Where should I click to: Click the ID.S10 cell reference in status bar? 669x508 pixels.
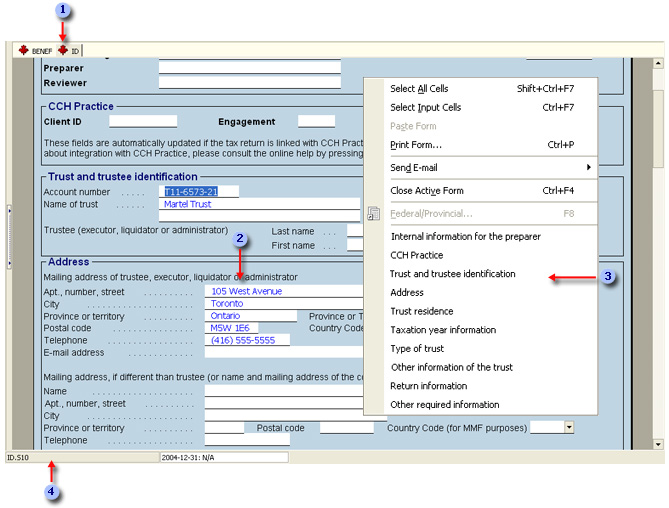[x=81, y=458]
